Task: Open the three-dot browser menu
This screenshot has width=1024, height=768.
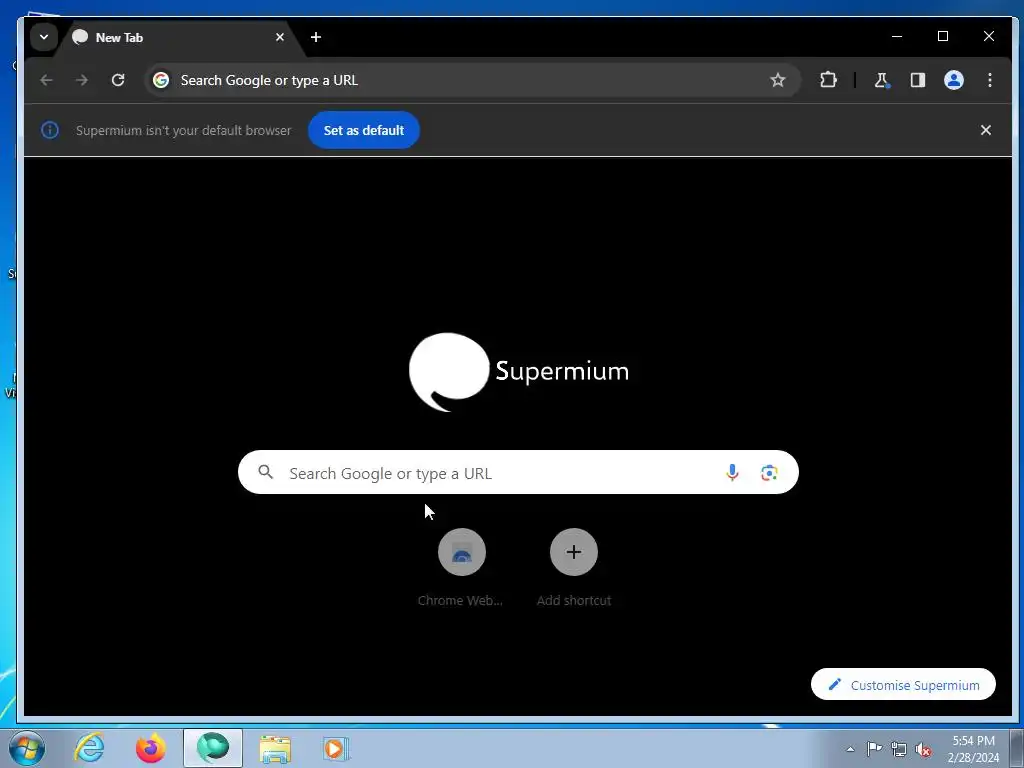Action: [x=990, y=80]
